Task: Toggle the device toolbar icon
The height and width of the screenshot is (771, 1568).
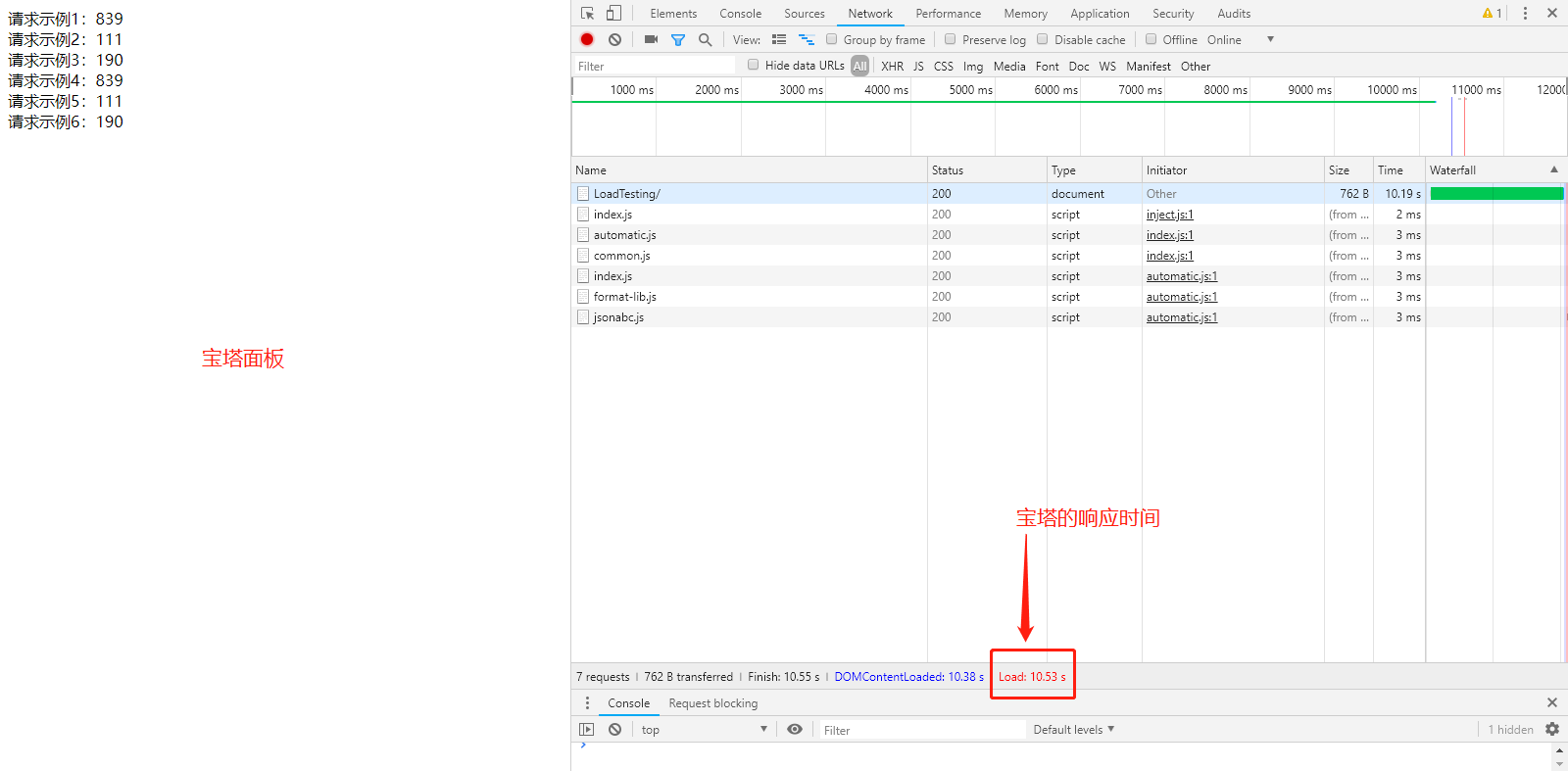Action: 613,14
